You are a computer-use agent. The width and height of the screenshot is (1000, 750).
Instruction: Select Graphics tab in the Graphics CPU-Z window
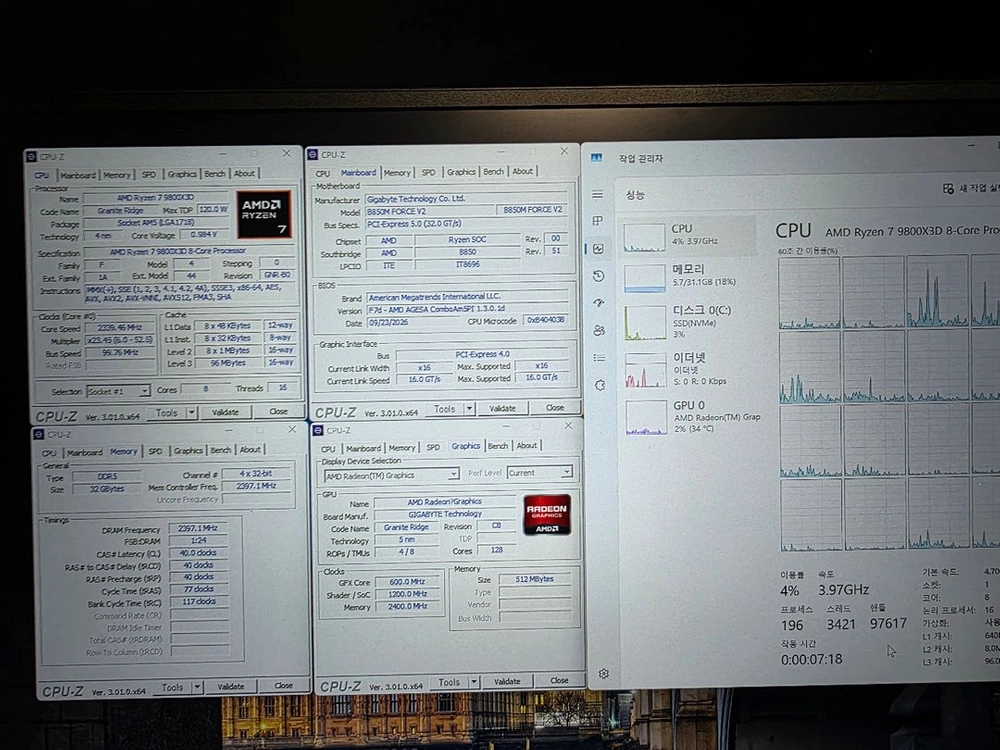pos(466,446)
